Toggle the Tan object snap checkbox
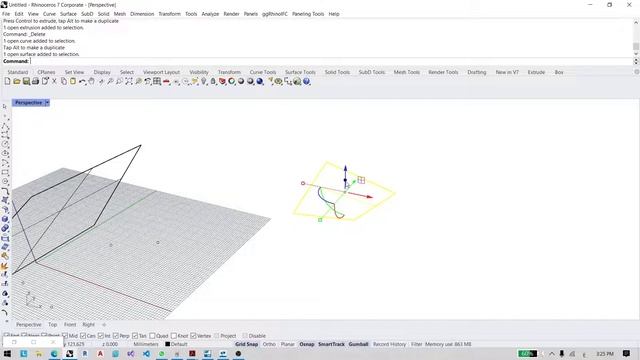The height and width of the screenshot is (360, 640). pos(135,336)
